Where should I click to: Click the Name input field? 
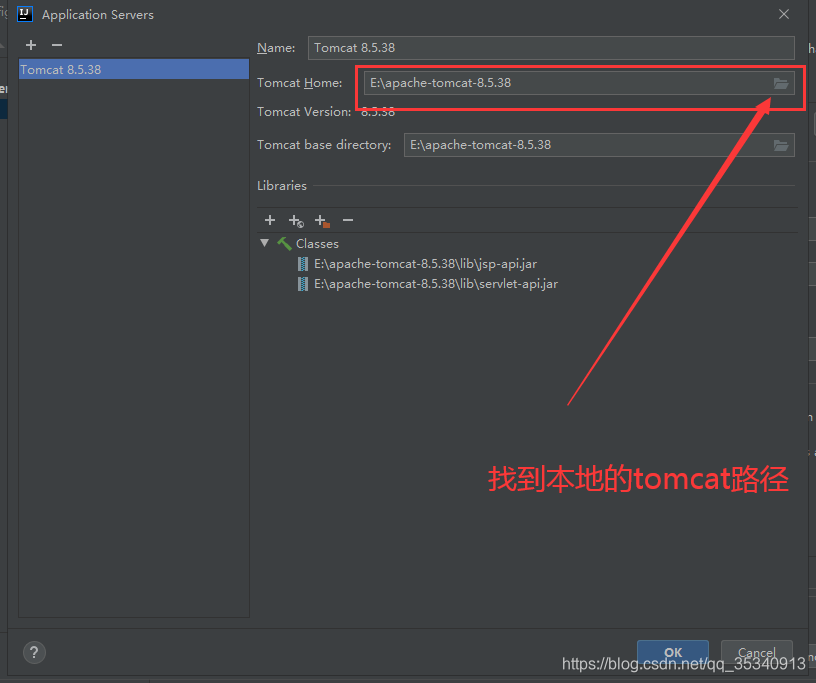click(x=551, y=48)
